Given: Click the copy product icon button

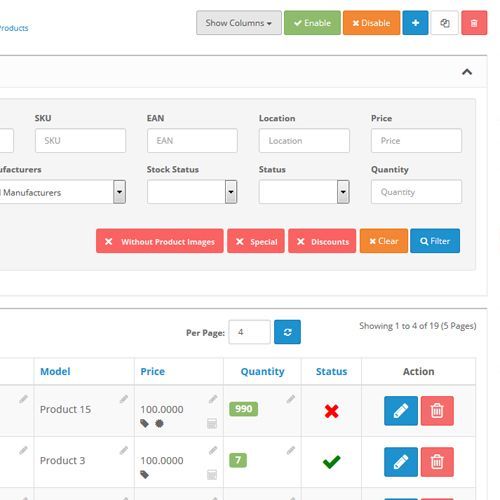Looking at the screenshot, I should pyautogui.click(x=445, y=23).
